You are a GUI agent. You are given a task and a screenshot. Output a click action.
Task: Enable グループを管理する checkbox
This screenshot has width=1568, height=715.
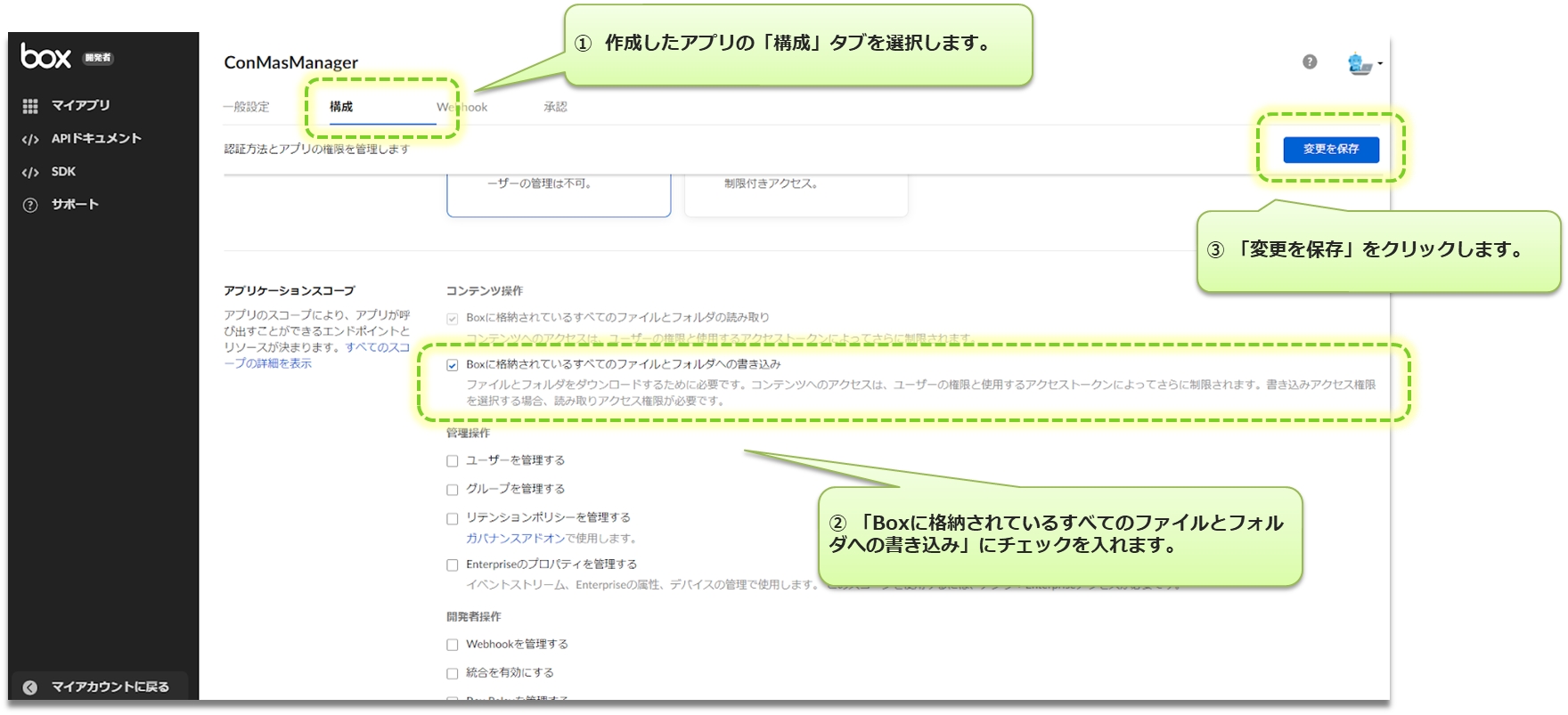[x=453, y=490]
